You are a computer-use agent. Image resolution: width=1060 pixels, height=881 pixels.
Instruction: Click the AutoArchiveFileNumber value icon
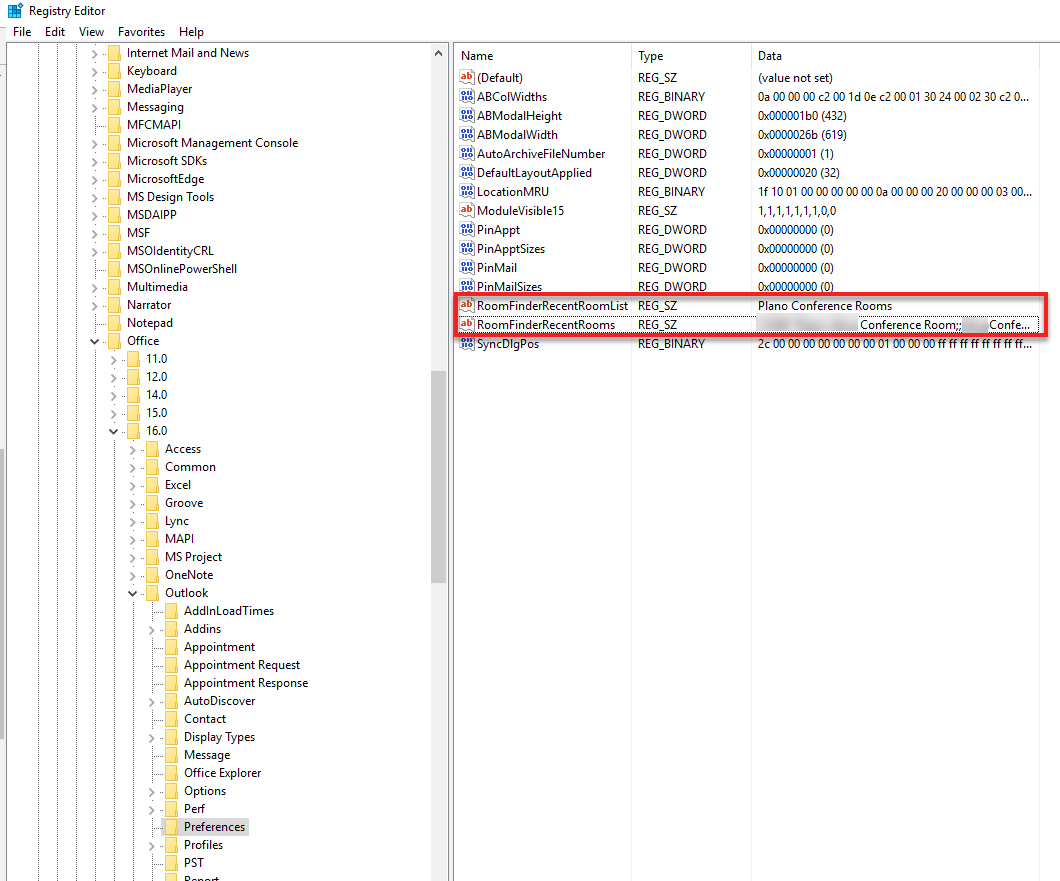(466, 153)
